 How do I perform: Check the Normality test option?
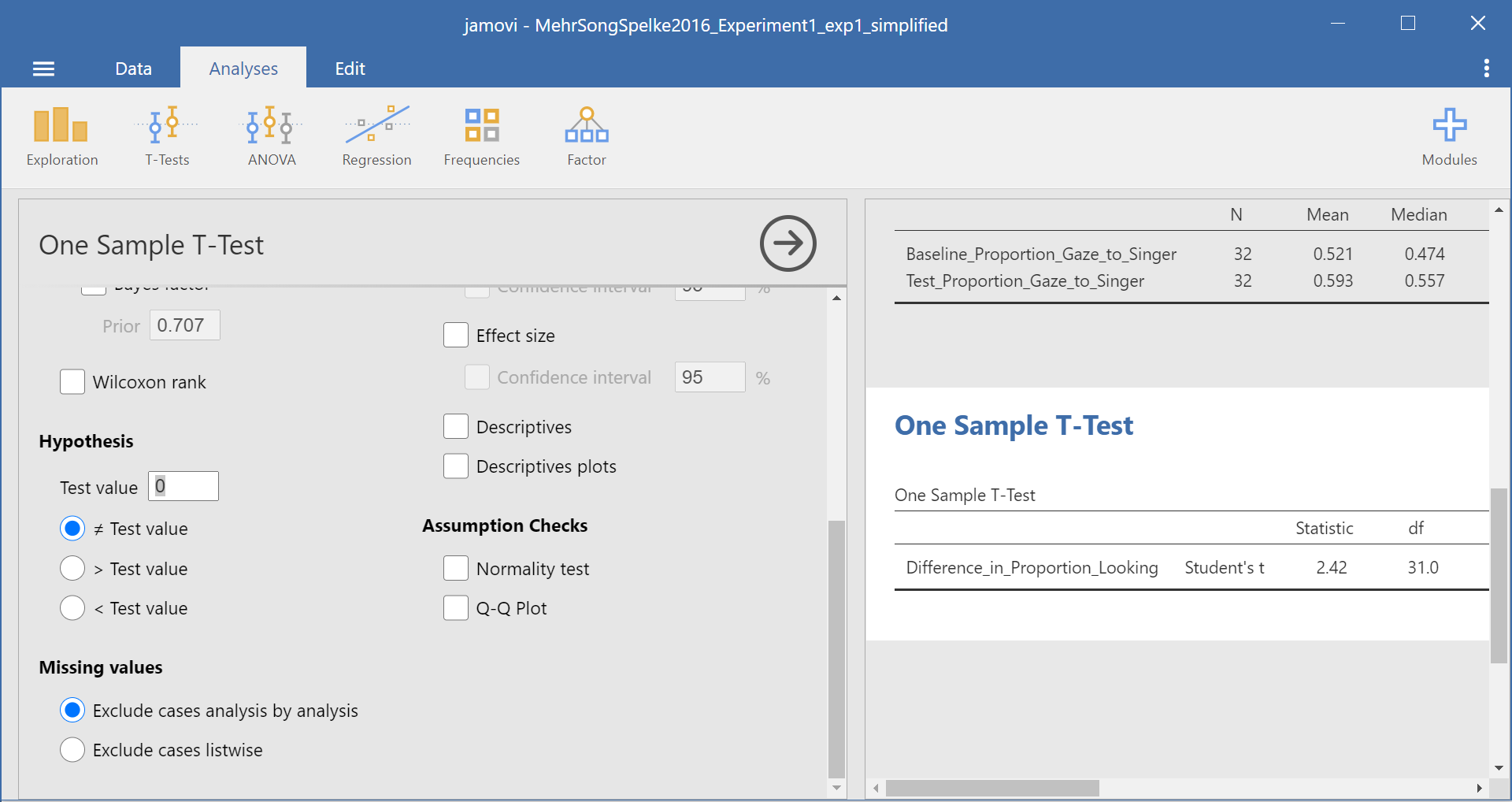click(456, 569)
